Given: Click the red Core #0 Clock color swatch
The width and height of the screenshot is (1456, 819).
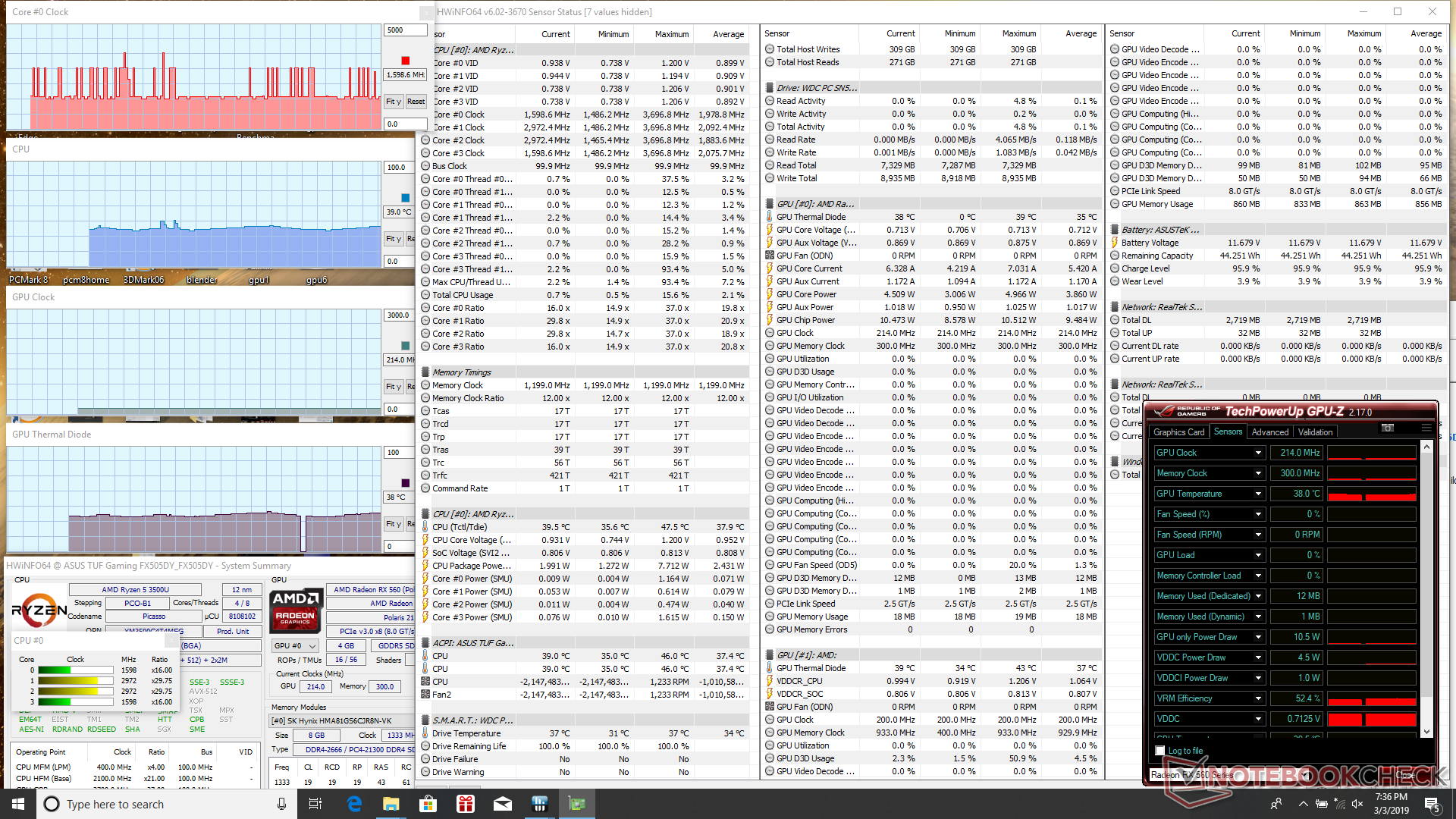Looking at the screenshot, I should (x=406, y=61).
